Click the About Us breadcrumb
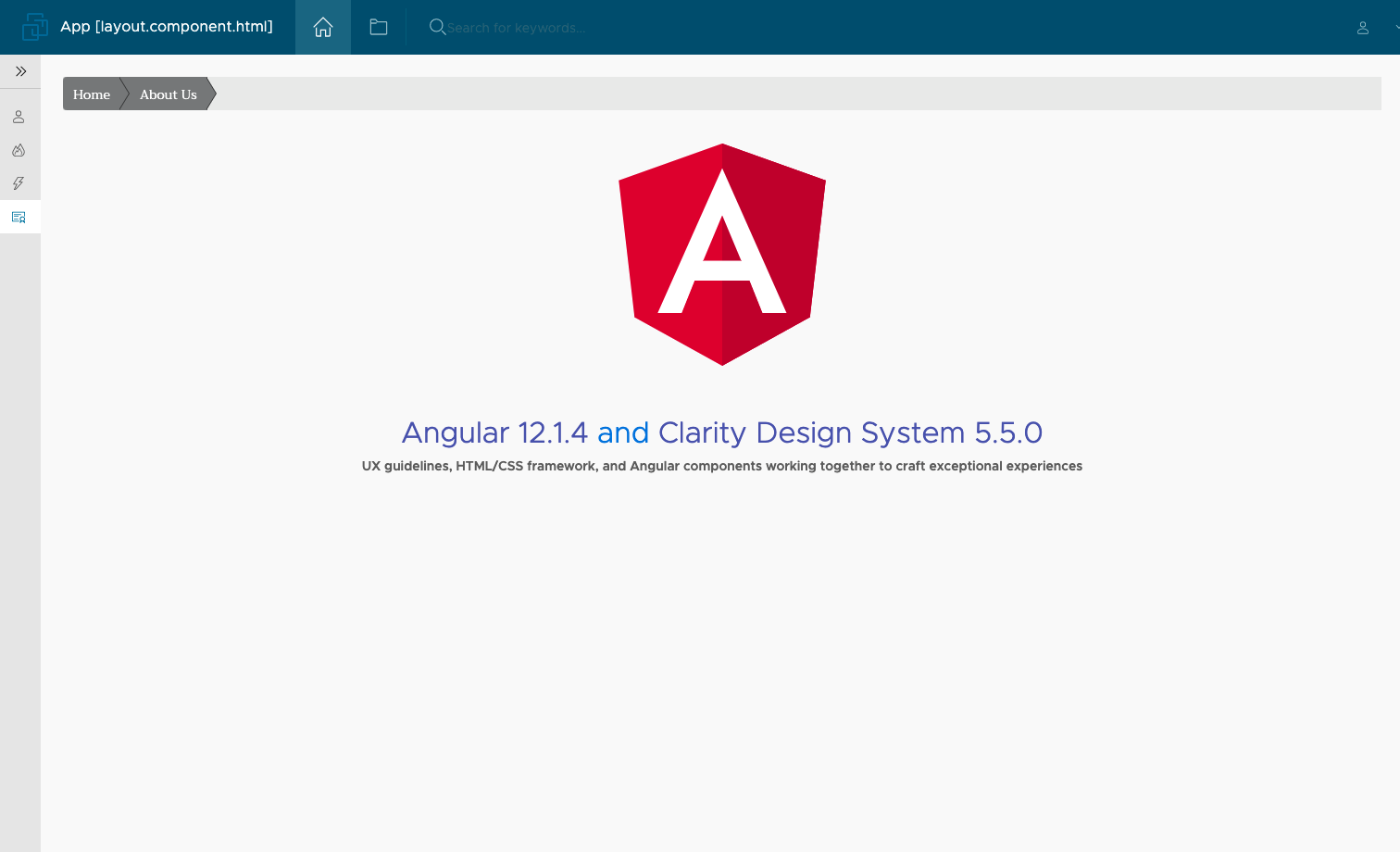This screenshot has height=852, width=1400. tap(169, 94)
